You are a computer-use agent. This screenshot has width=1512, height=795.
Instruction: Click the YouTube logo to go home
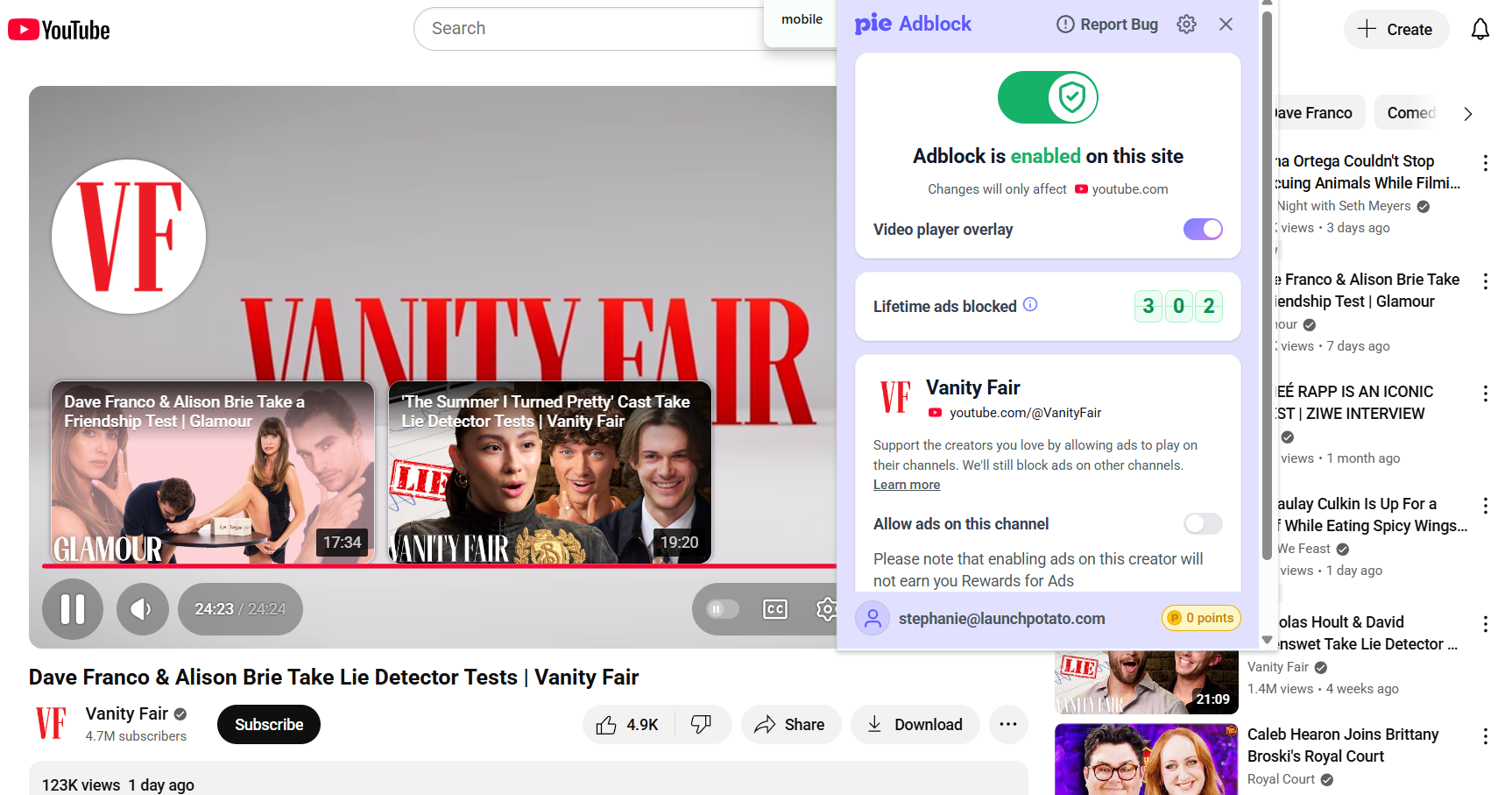tap(59, 30)
